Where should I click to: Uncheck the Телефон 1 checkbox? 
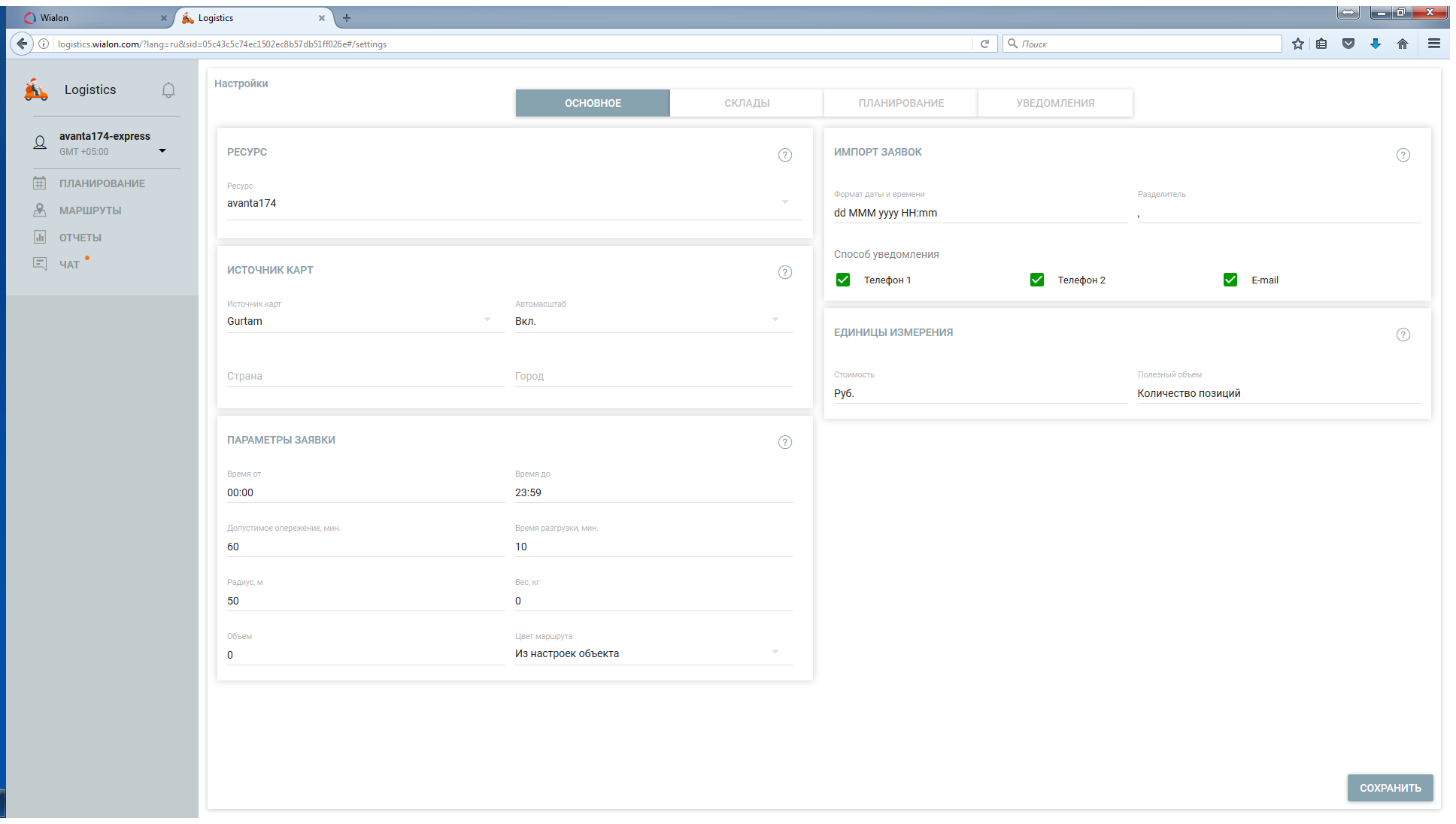[x=843, y=280]
